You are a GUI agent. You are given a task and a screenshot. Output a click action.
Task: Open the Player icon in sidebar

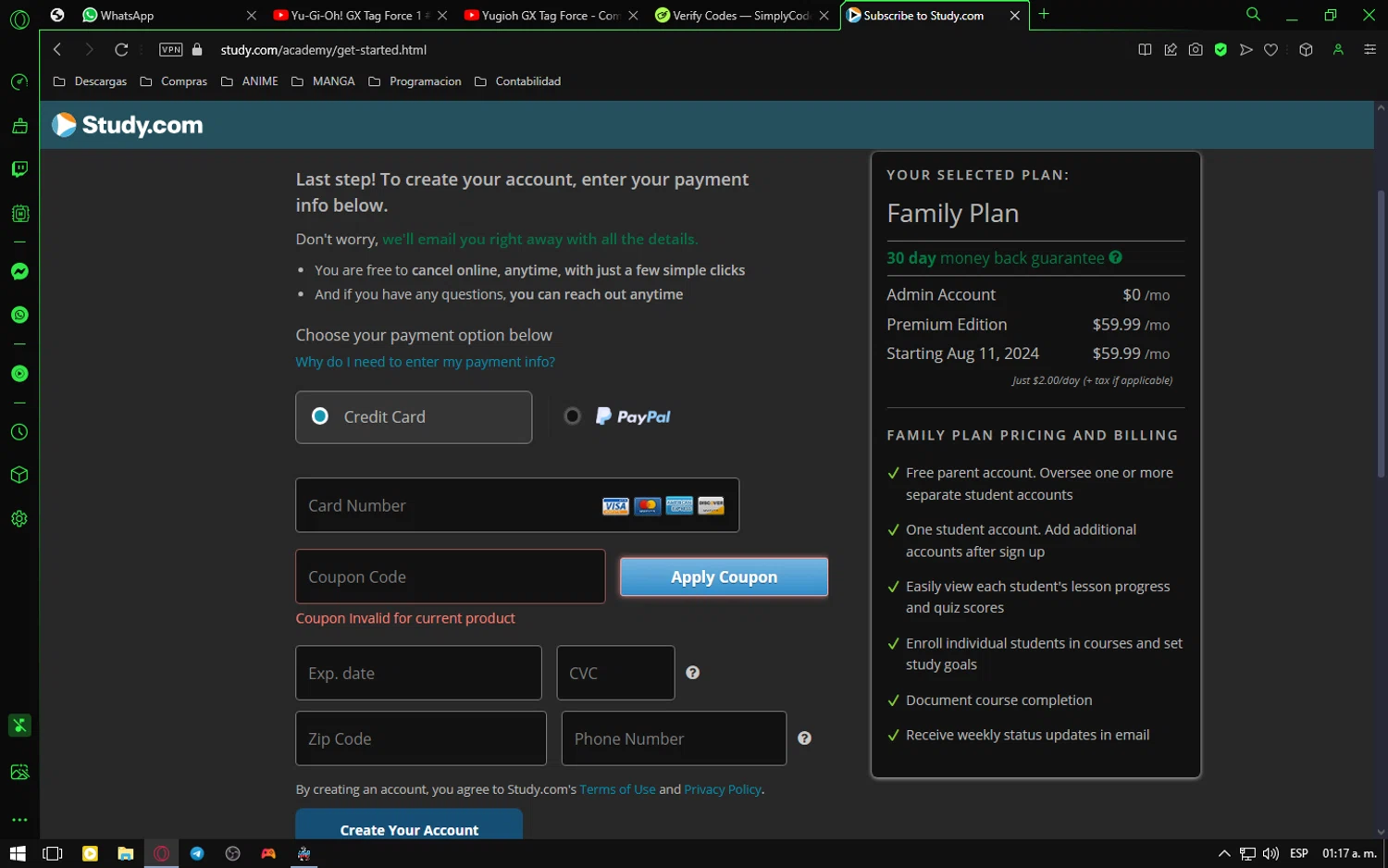tap(19, 374)
